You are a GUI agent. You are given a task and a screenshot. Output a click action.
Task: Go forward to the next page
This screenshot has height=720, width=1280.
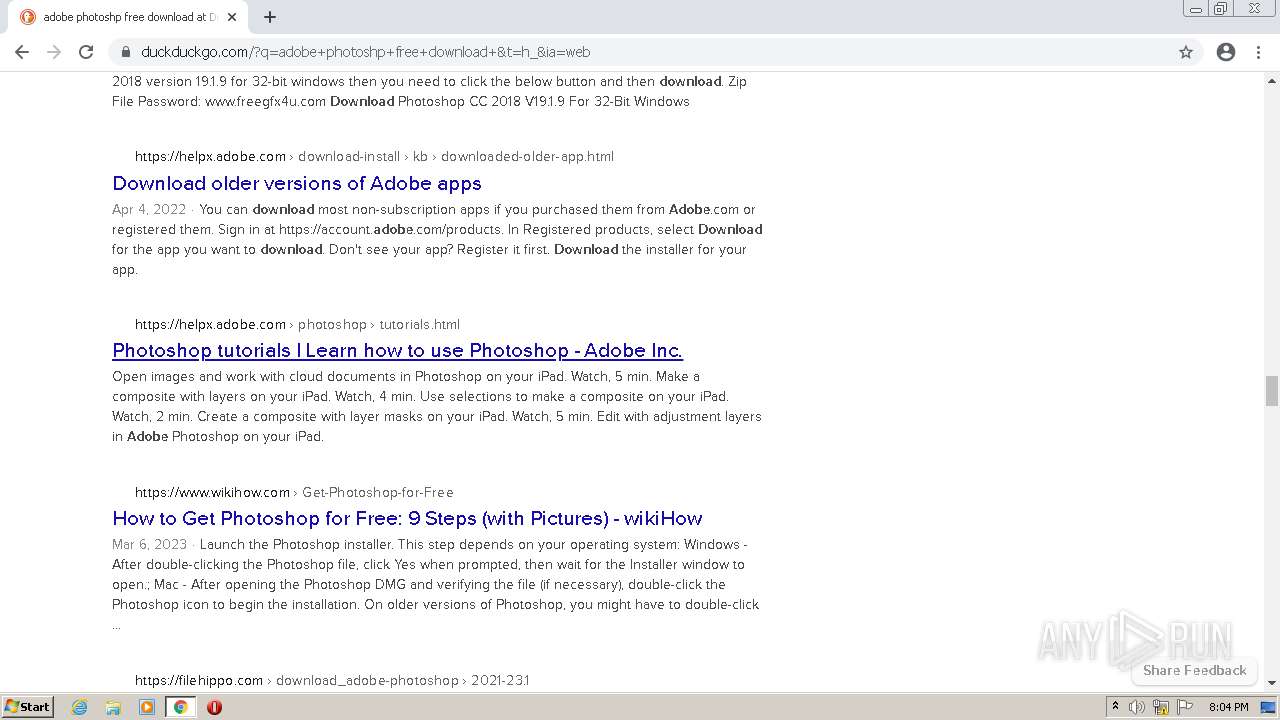pyautogui.click(x=54, y=52)
